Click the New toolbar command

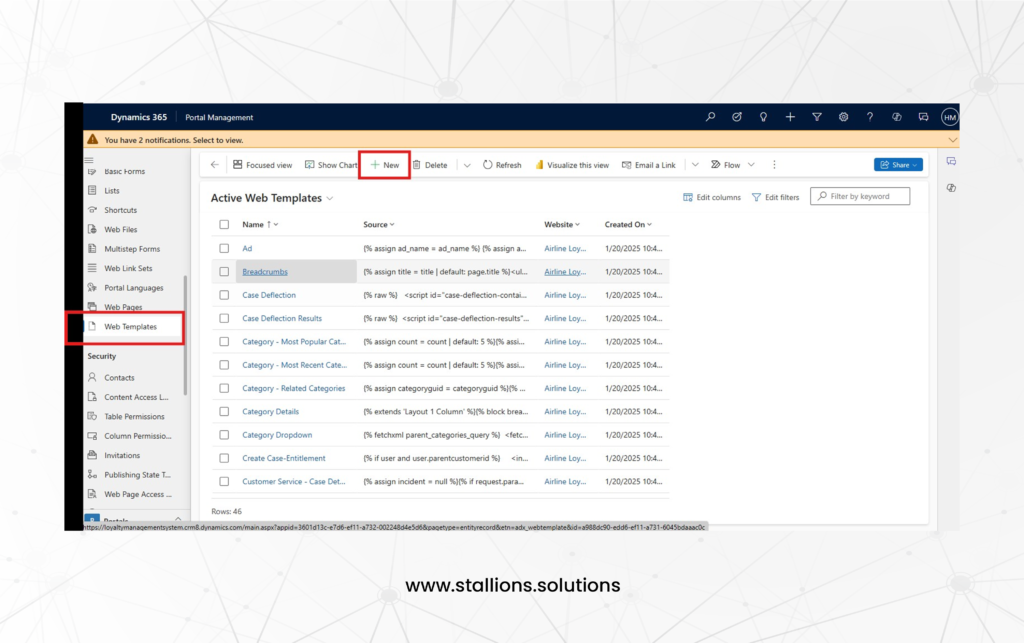[x=385, y=165]
